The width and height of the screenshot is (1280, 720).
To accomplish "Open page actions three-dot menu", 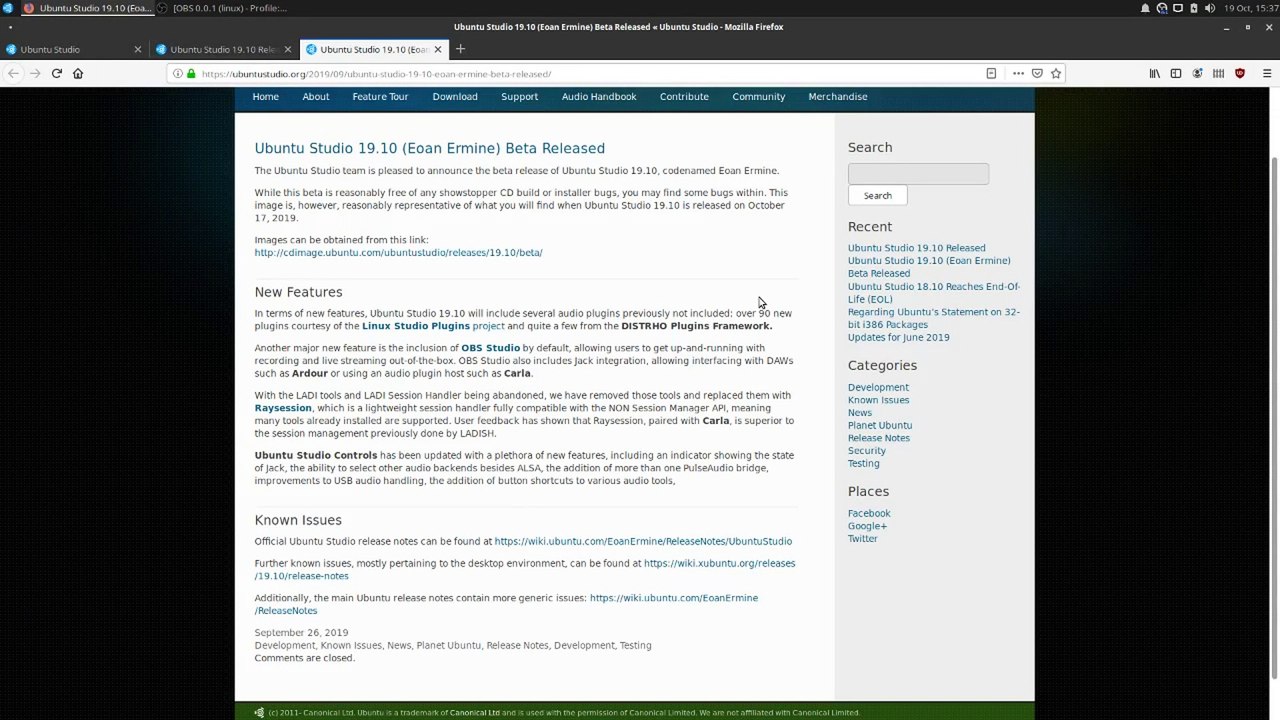I will coord(1018,73).
